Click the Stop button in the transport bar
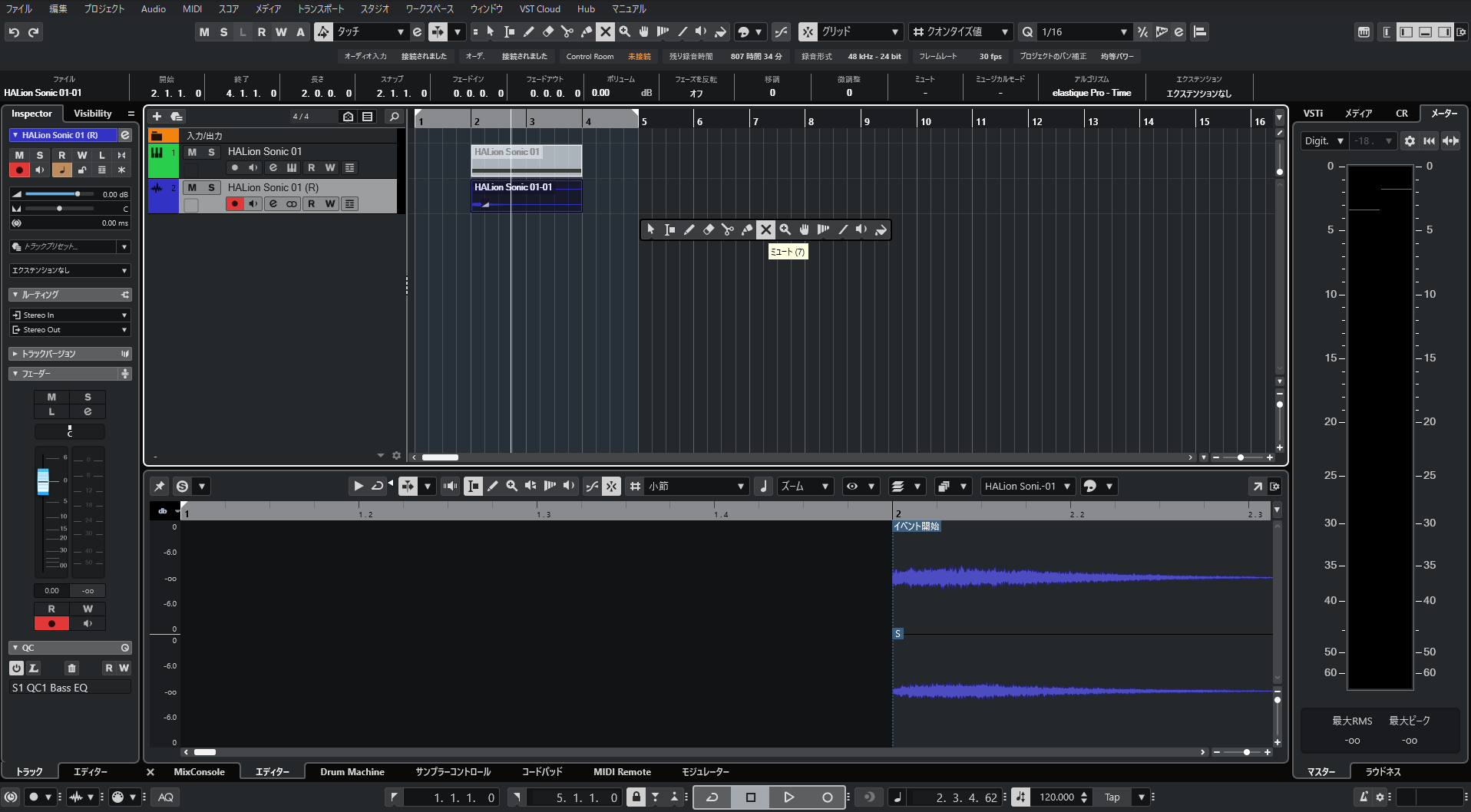This screenshot has width=1471, height=812. click(751, 797)
